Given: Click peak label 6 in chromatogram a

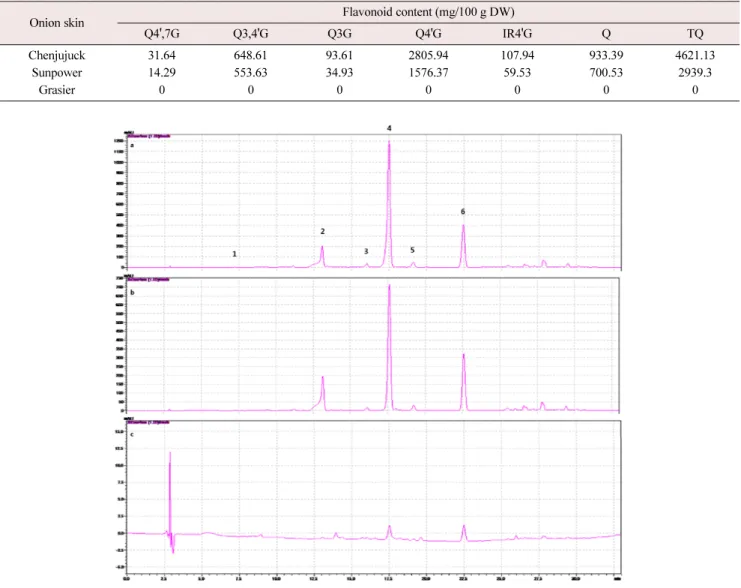Looking at the screenshot, I should [463, 211].
